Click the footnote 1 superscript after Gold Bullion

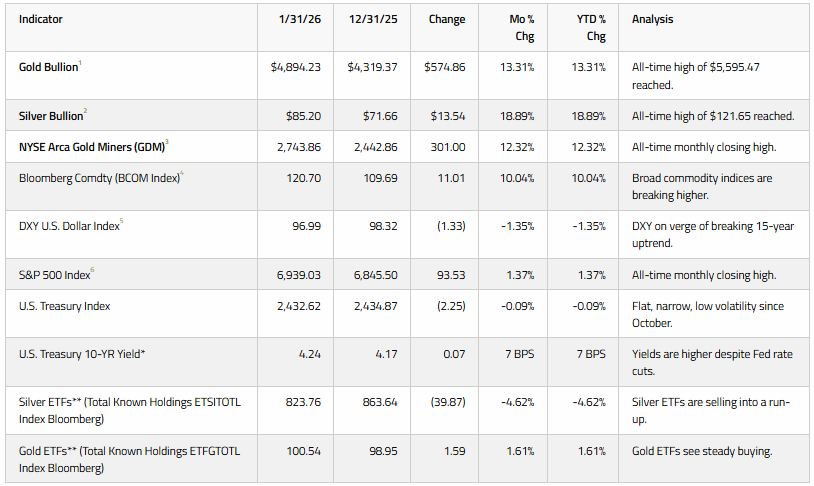click(x=80, y=63)
